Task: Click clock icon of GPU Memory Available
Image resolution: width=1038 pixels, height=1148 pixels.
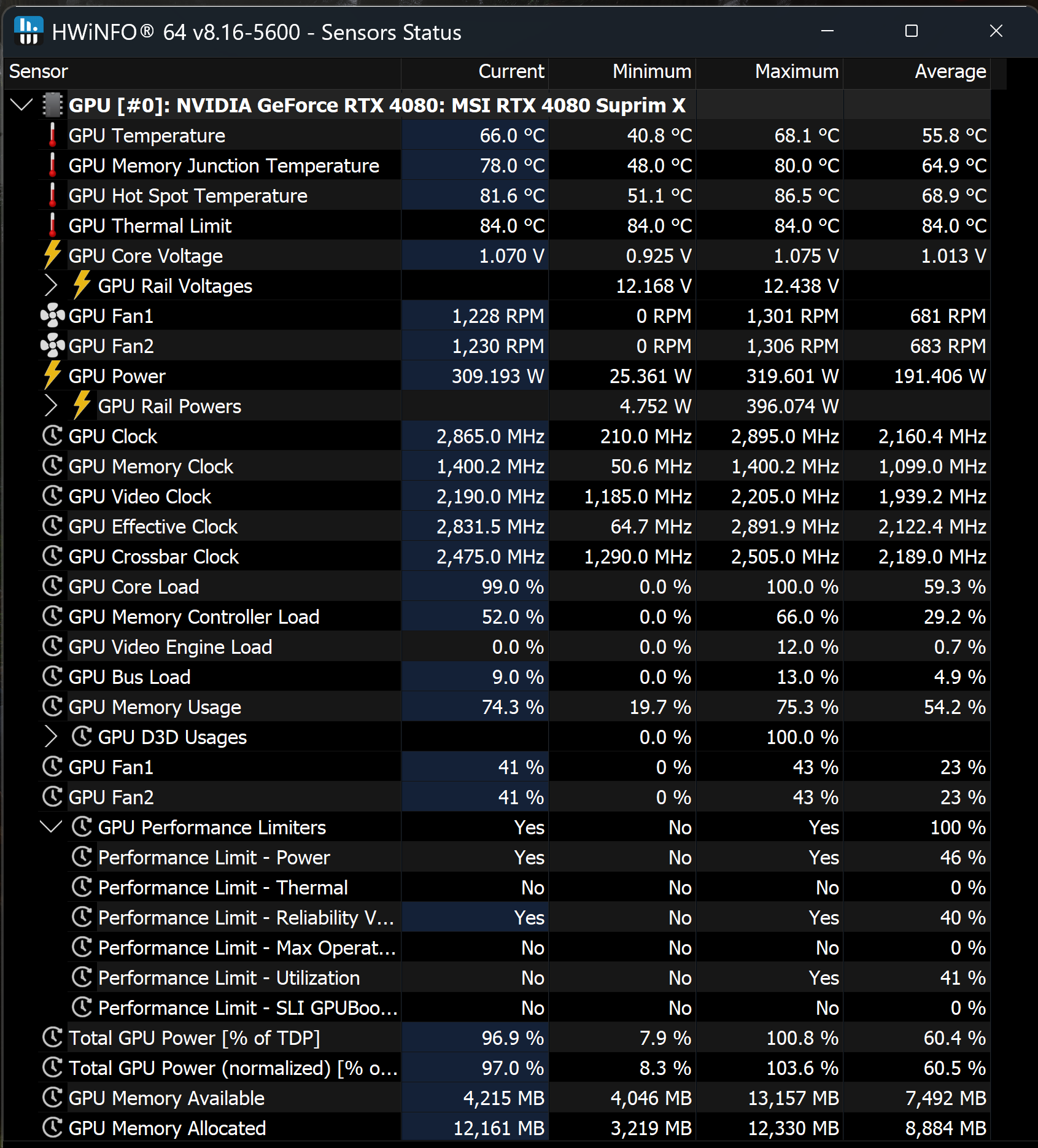Action: (53, 1098)
